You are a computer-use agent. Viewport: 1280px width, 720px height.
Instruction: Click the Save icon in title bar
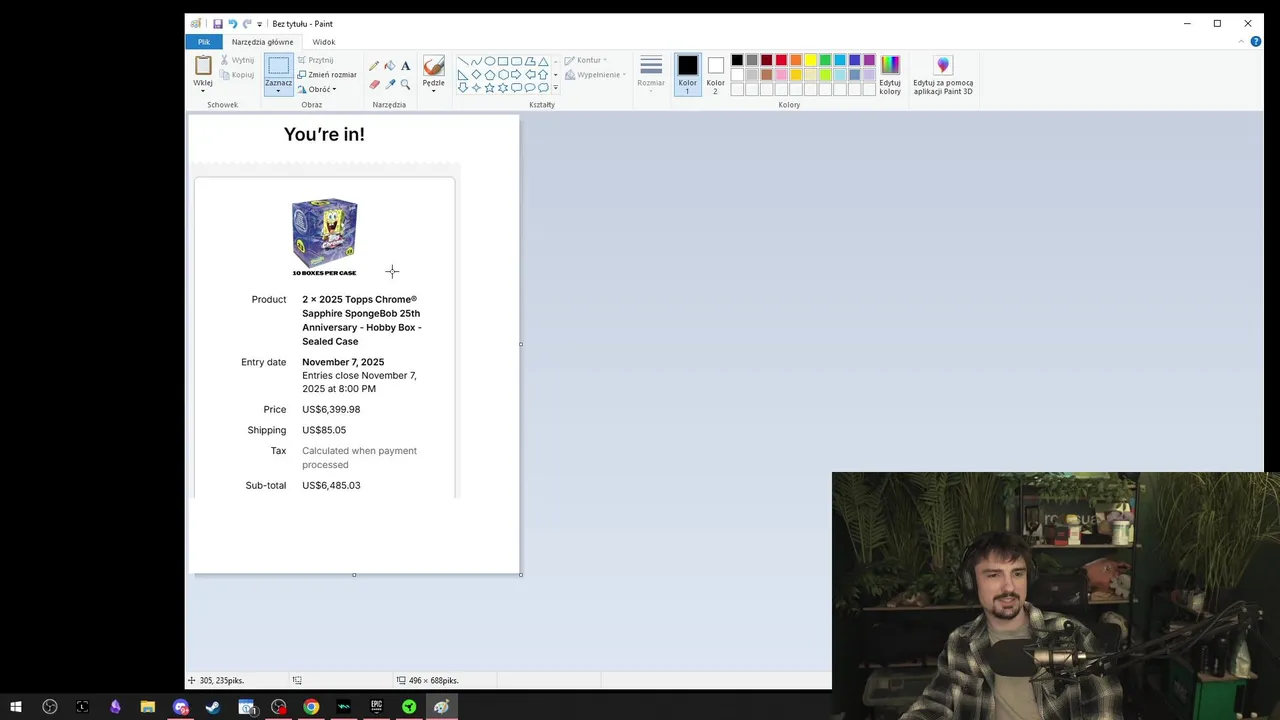pyautogui.click(x=218, y=24)
